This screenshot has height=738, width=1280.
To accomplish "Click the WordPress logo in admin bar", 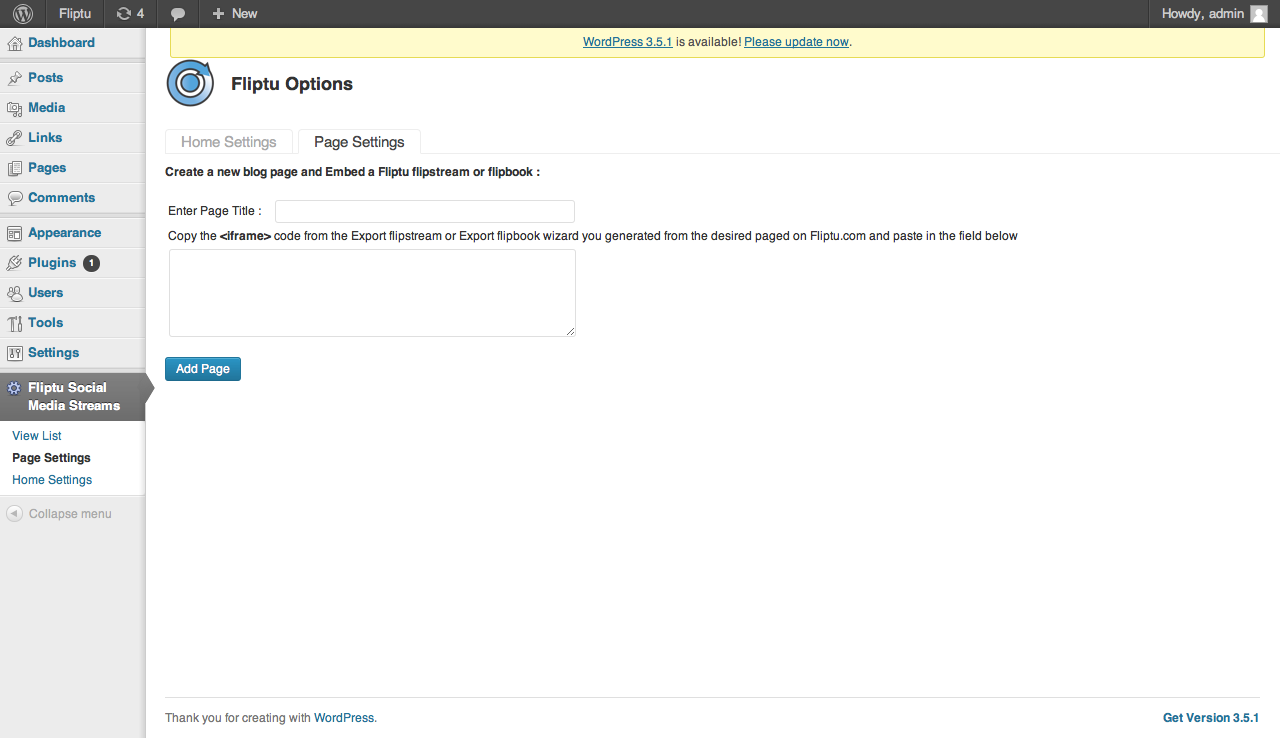I will coord(23,14).
